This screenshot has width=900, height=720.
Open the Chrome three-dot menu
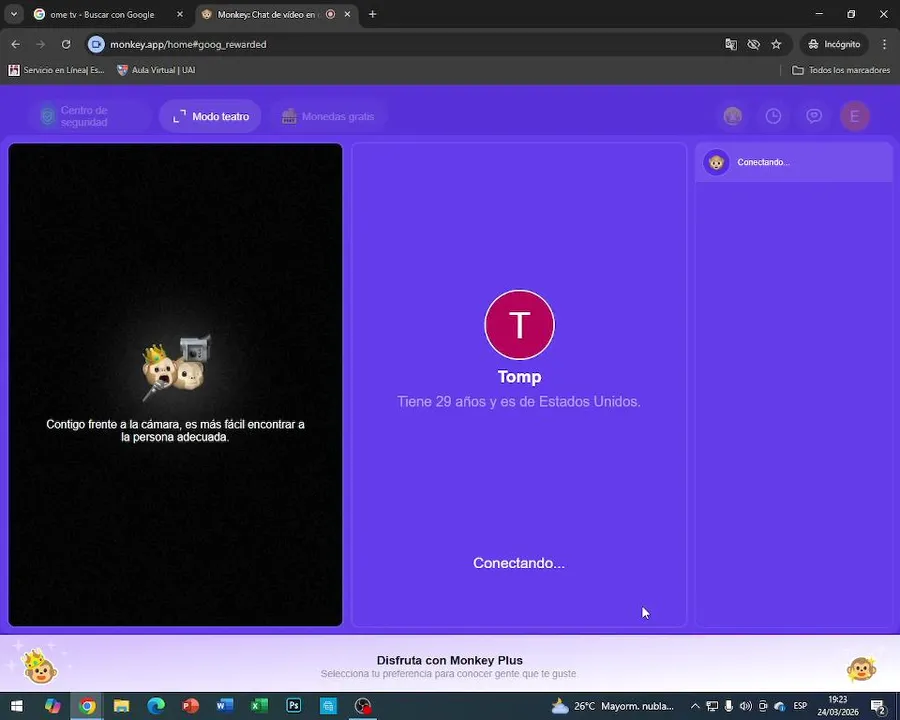pos(885,44)
